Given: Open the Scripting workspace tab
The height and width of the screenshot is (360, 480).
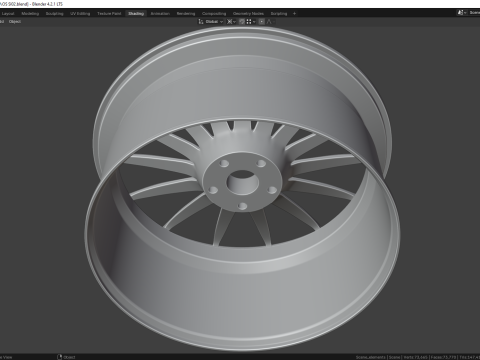Looking at the screenshot, I should (279, 14).
